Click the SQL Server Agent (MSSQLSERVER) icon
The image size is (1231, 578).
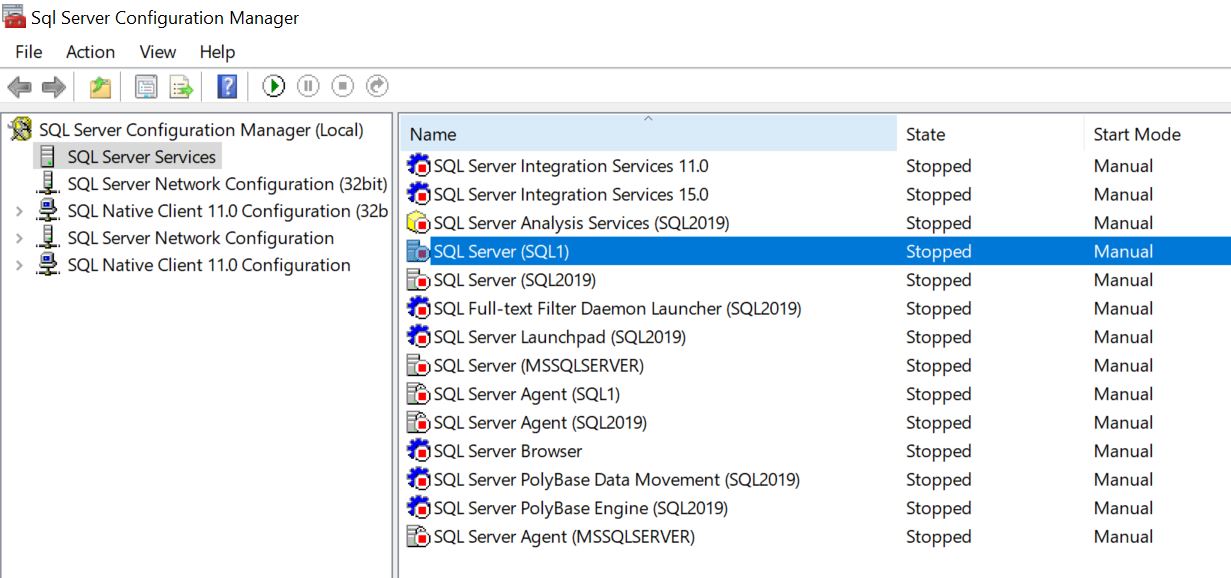coord(418,537)
